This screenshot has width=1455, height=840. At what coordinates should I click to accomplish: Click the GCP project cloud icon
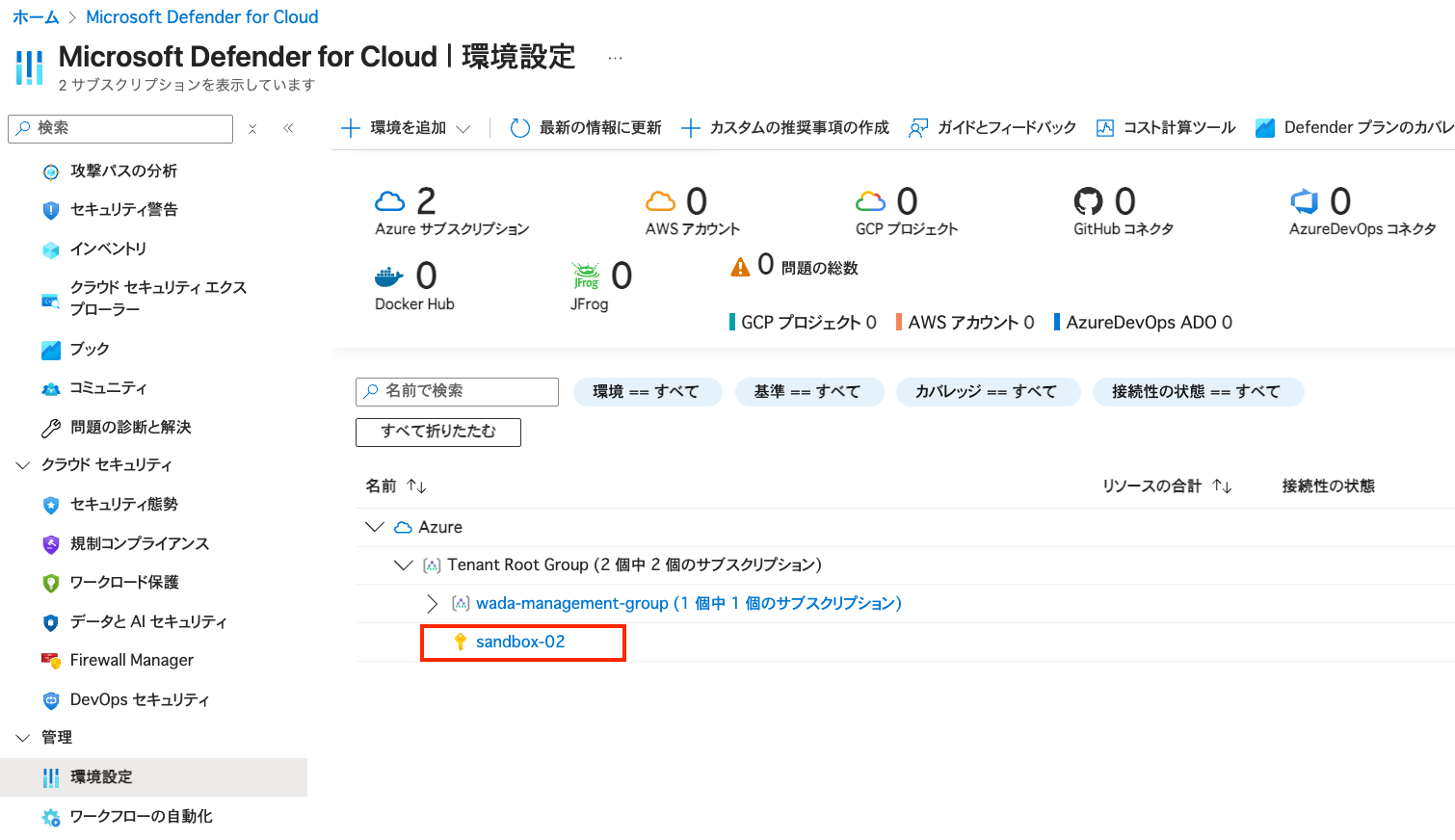870,201
